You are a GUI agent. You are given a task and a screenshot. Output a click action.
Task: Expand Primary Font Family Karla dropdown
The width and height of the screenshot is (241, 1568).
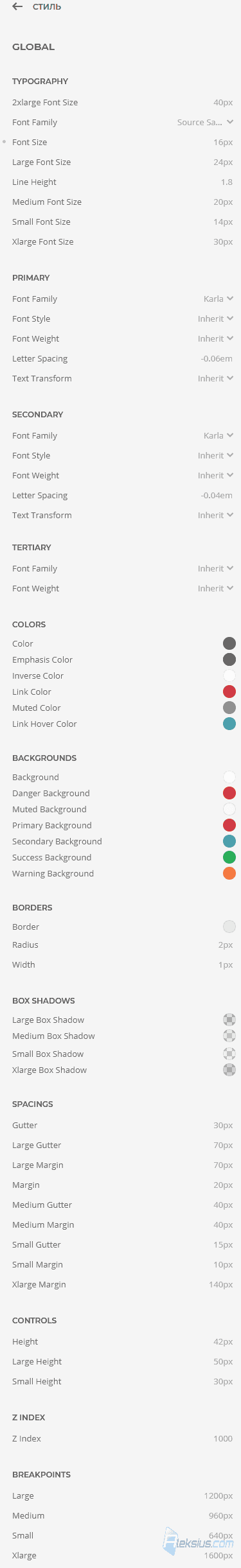(219, 299)
